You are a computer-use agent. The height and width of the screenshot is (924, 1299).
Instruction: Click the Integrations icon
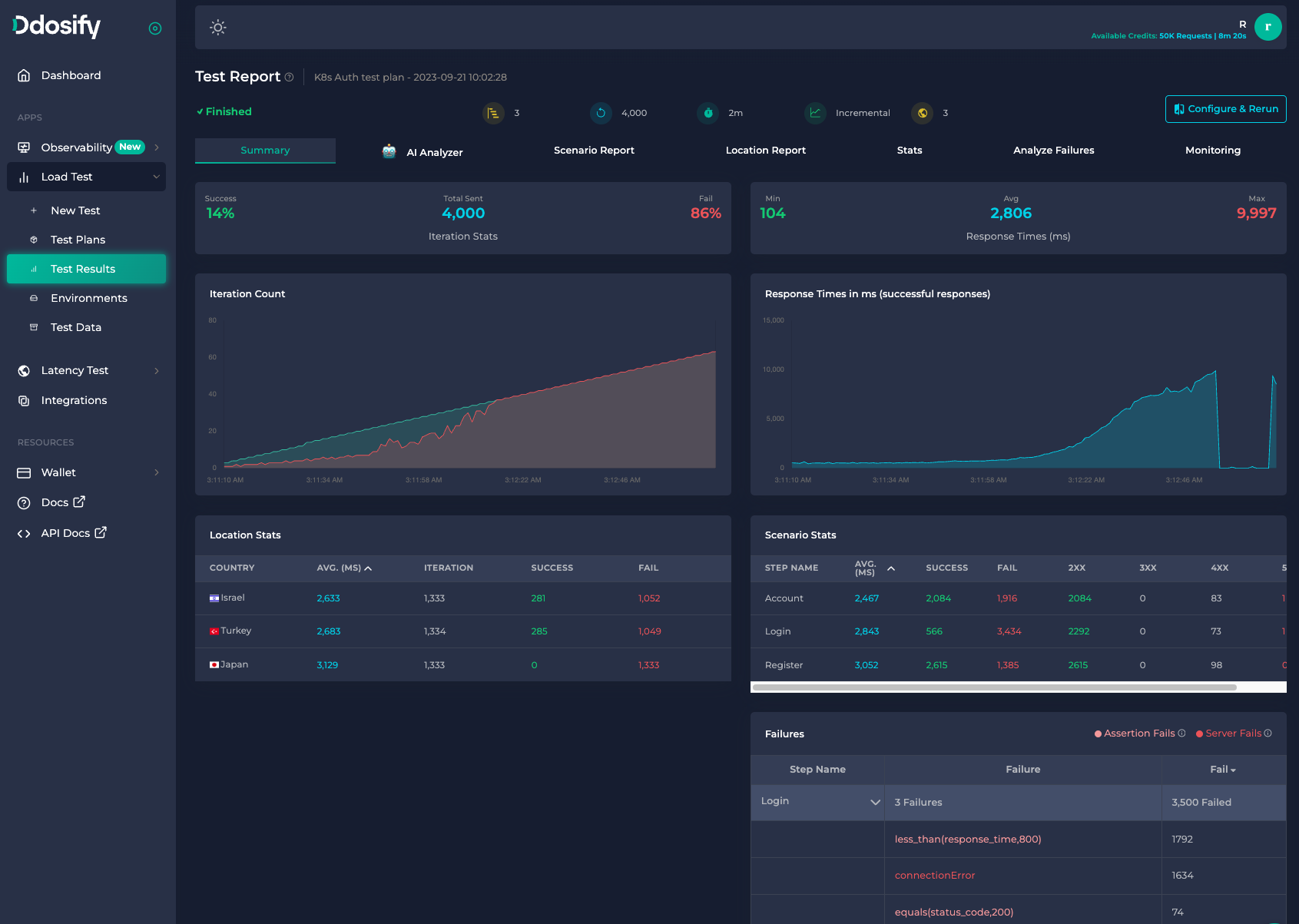tap(24, 401)
